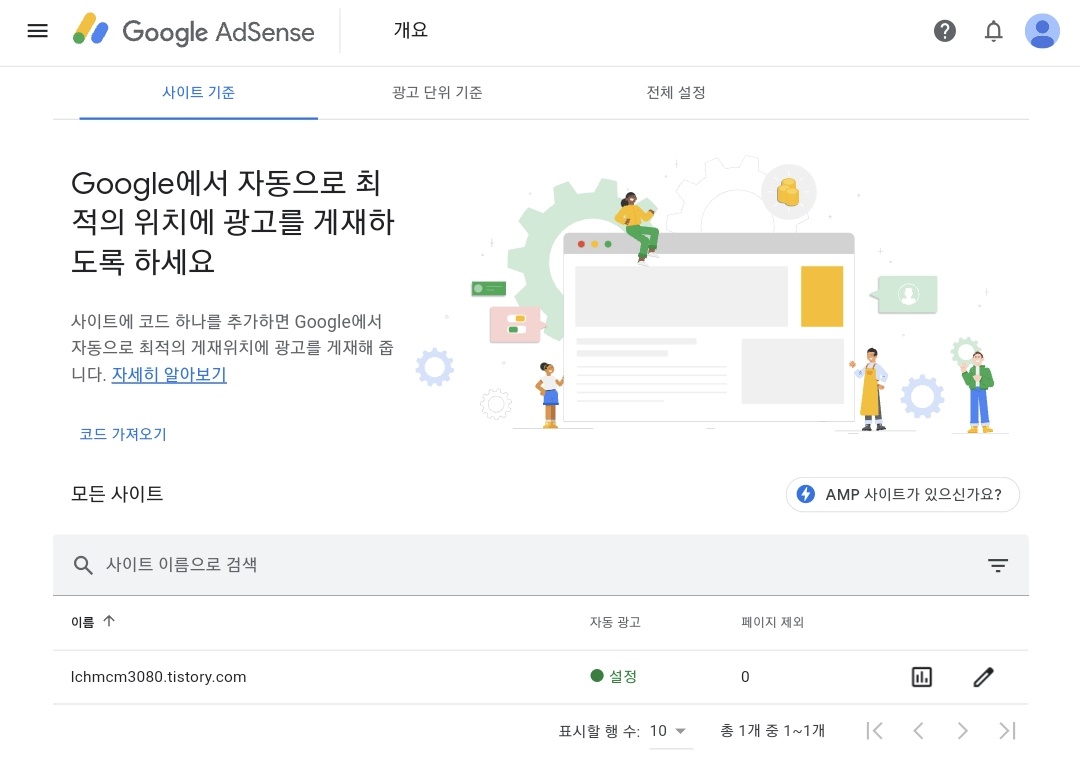
Task: Open the 자세히 알아보기 link
Action: click(169, 375)
